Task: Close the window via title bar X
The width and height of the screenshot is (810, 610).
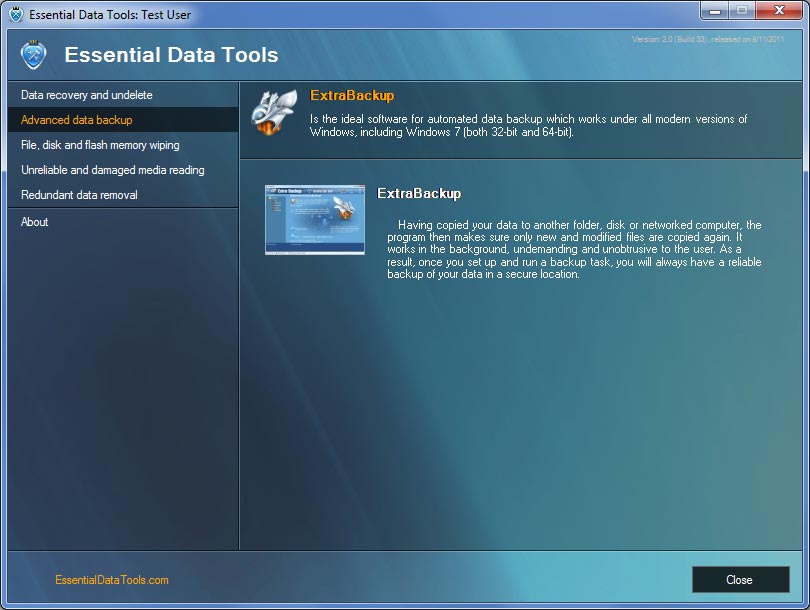Action: pos(778,11)
